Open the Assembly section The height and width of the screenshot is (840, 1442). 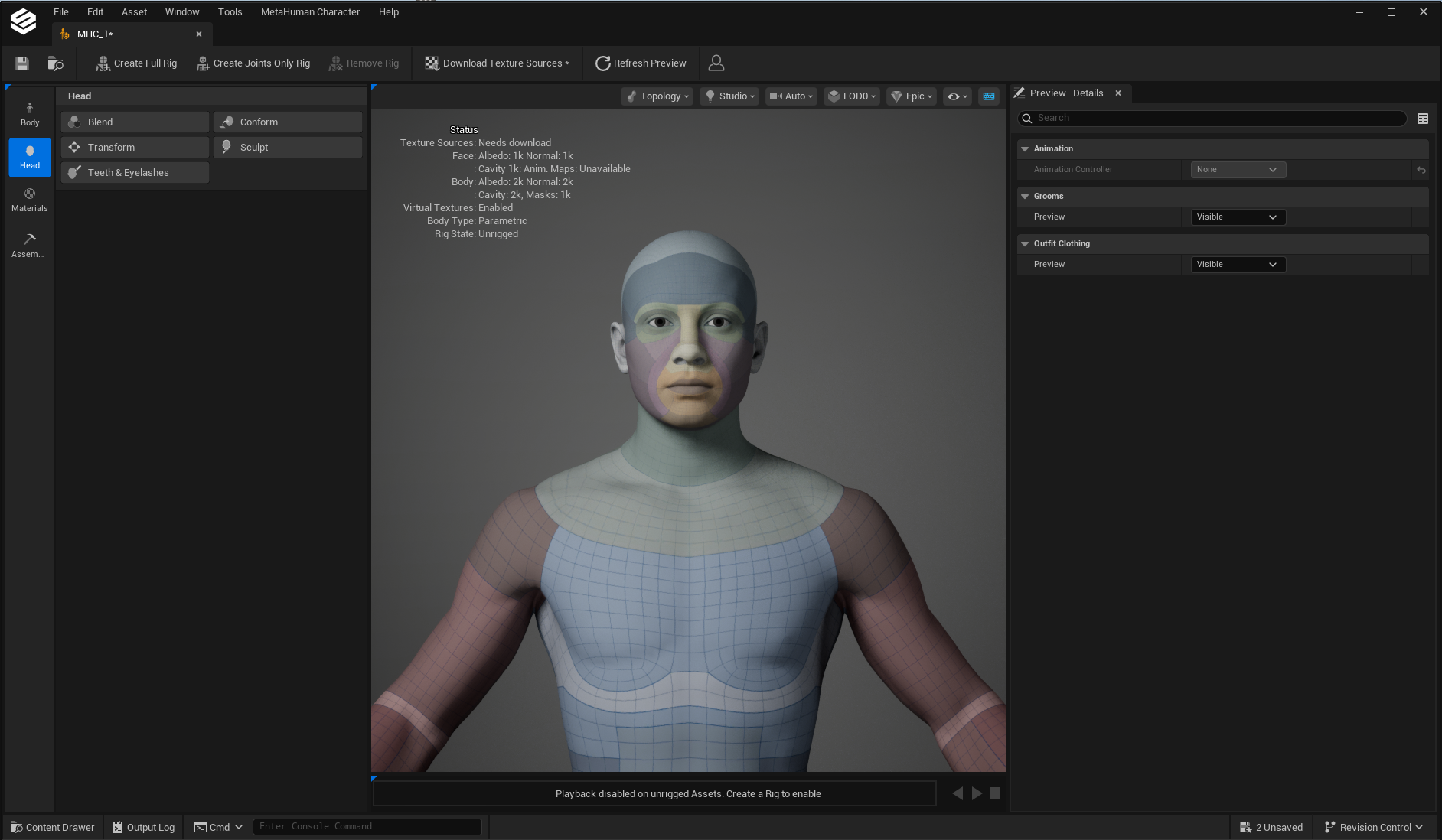pos(30,245)
